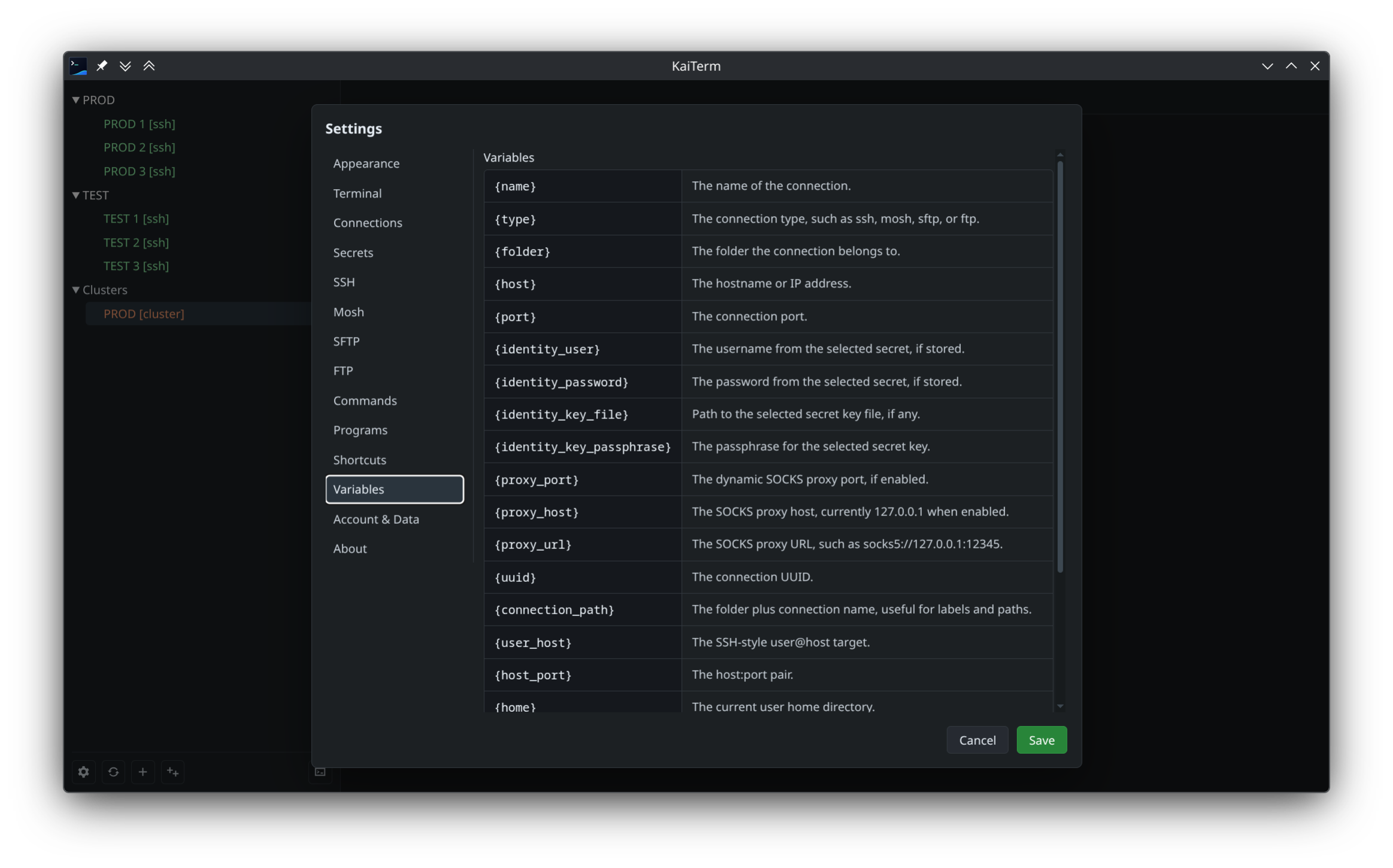This screenshot has width=1393, height=868.
Task: Open the About settings tab
Action: pyautogui.click(x=394, y=548)
